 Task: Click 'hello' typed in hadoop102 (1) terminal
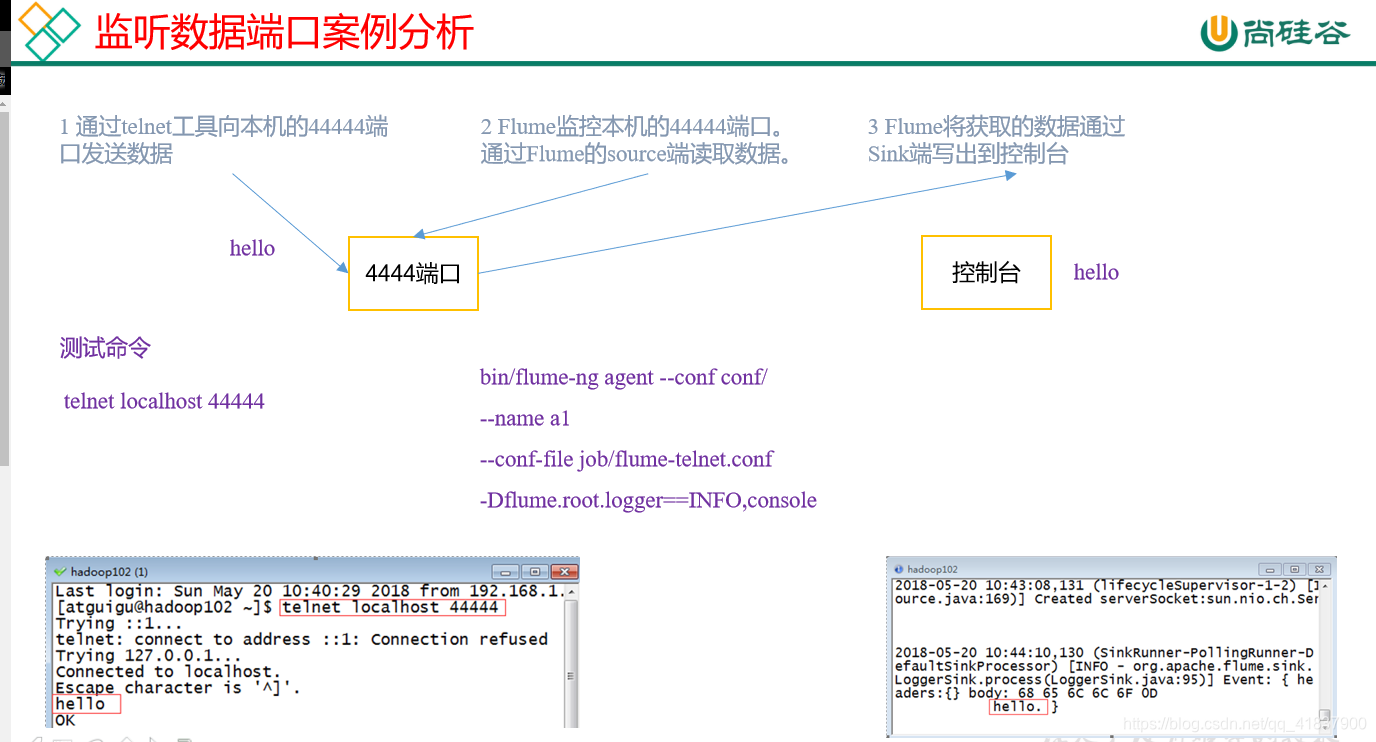(x=80, y=704)
